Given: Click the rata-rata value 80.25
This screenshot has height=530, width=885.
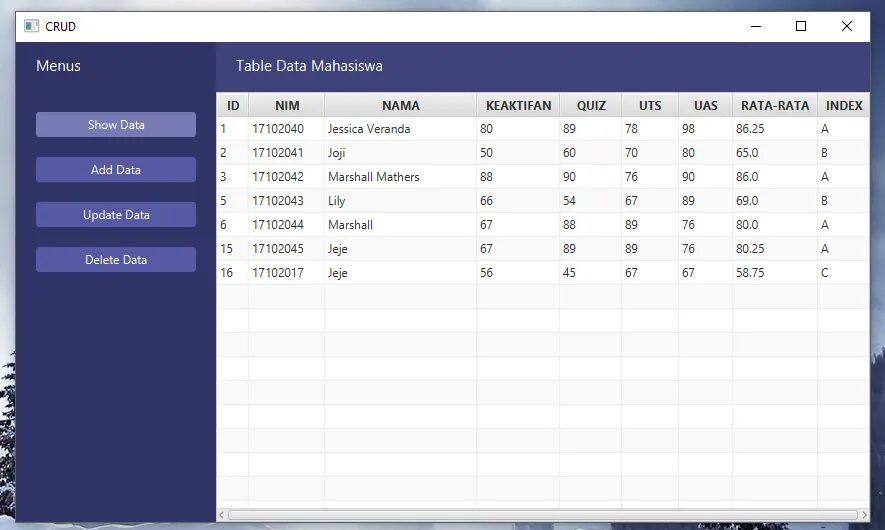Looking at the screenshot, I should tap(775, 249).
